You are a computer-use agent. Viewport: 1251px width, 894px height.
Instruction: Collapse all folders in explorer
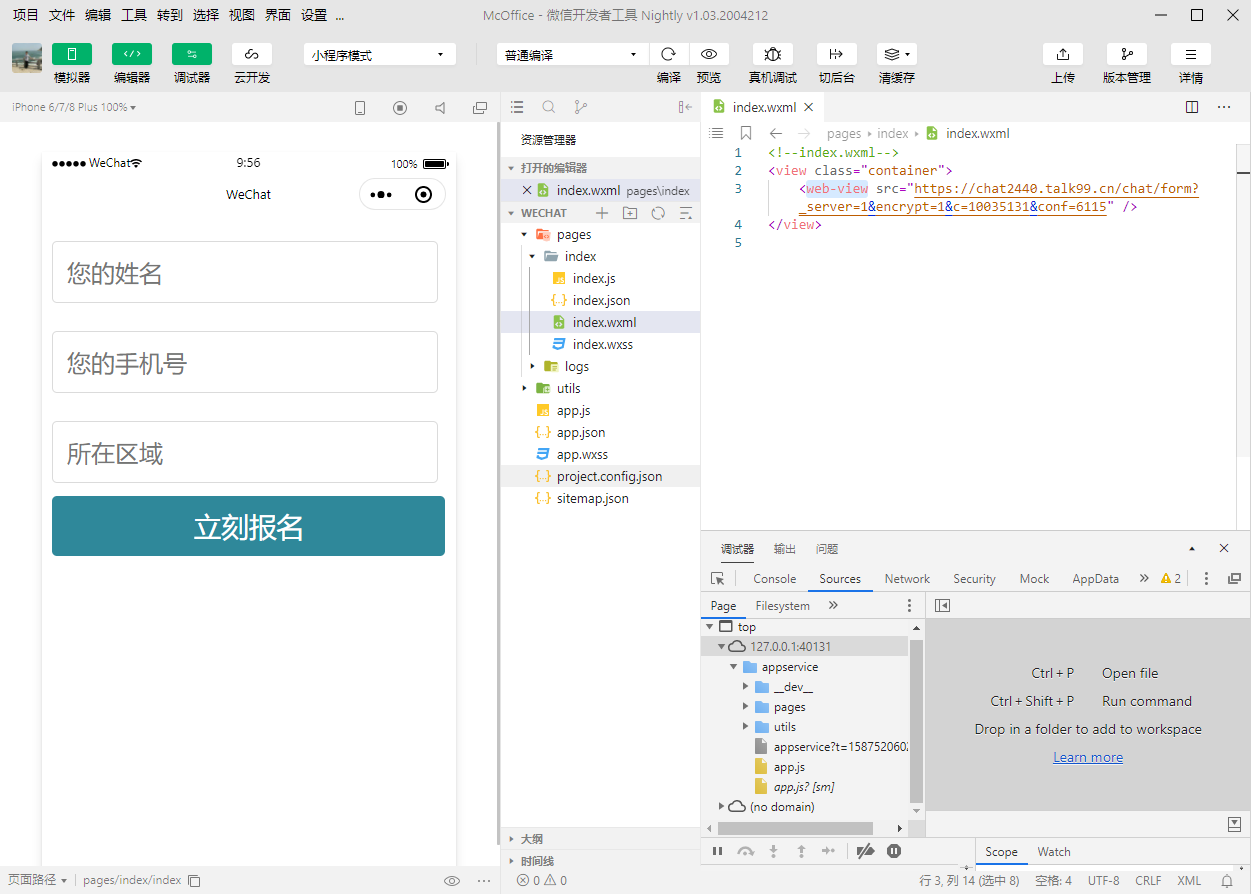[x=686, y=213]
